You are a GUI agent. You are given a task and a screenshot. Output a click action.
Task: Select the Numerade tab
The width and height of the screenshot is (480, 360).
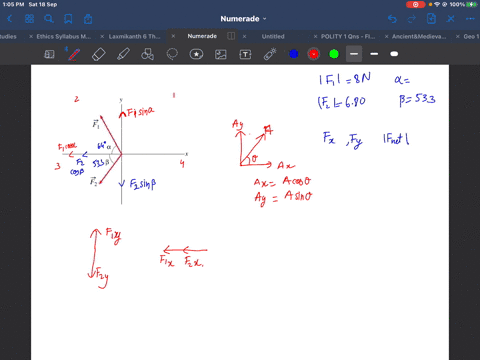[x=202, y=36]
